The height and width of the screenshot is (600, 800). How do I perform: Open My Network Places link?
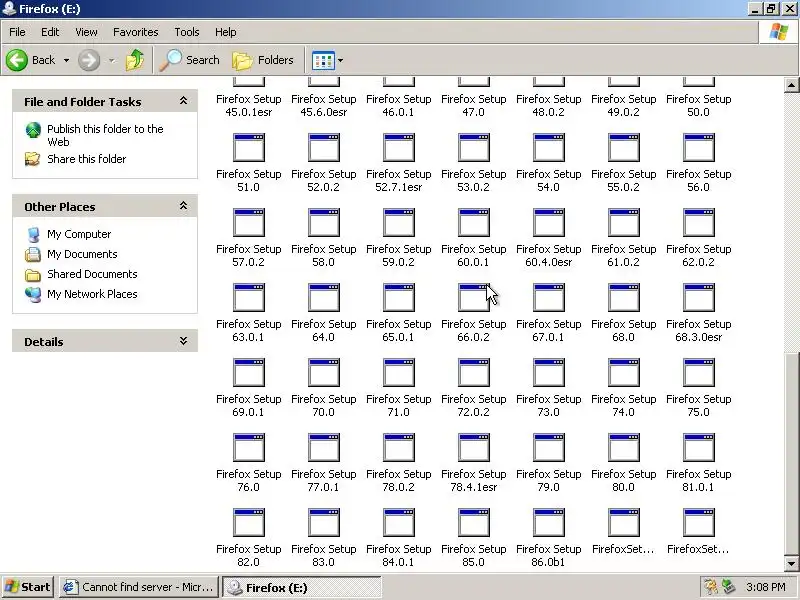pyautogui.click(x=92, y=294)
